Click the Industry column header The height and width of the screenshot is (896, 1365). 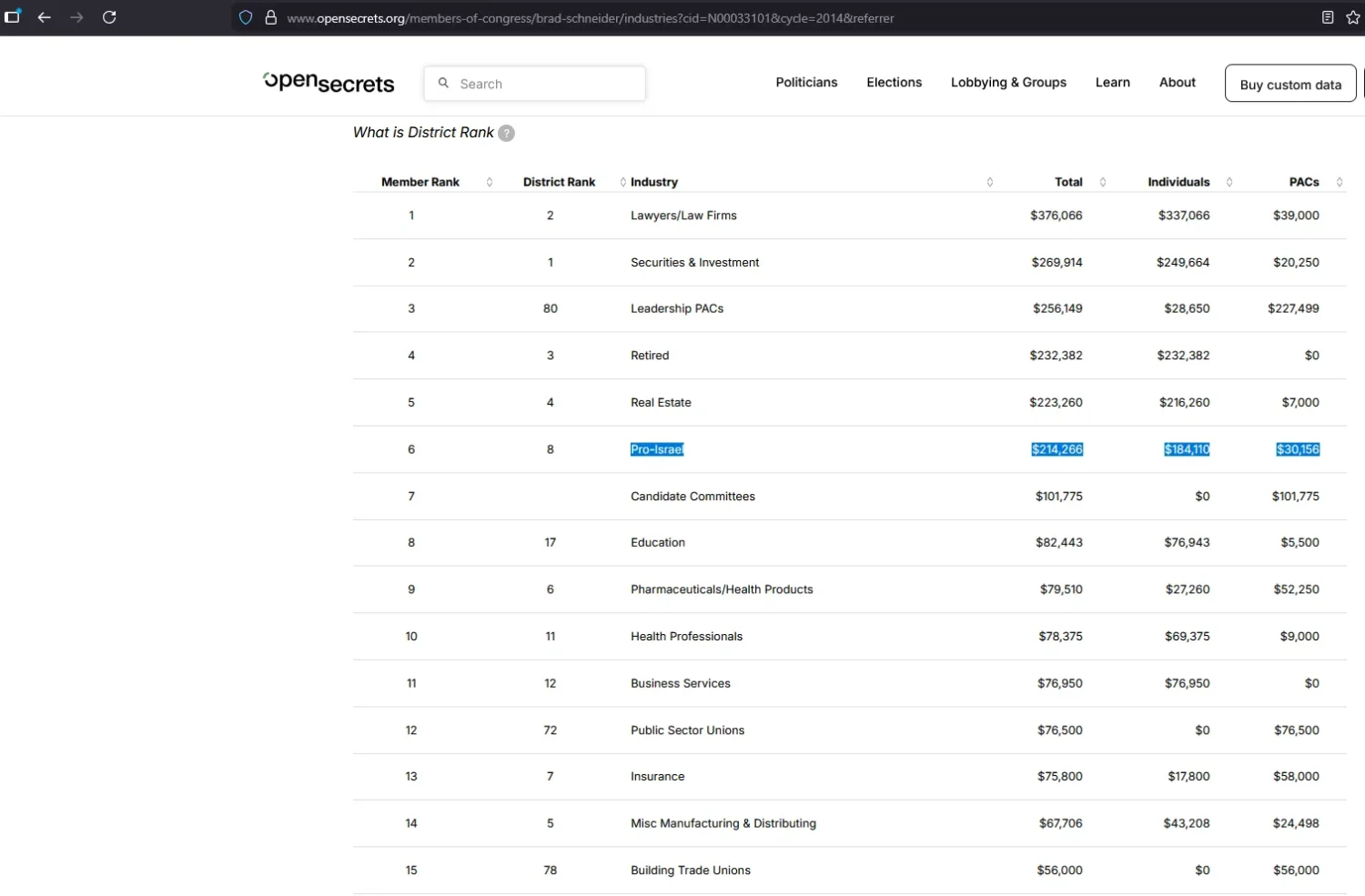tap(654, 182)
